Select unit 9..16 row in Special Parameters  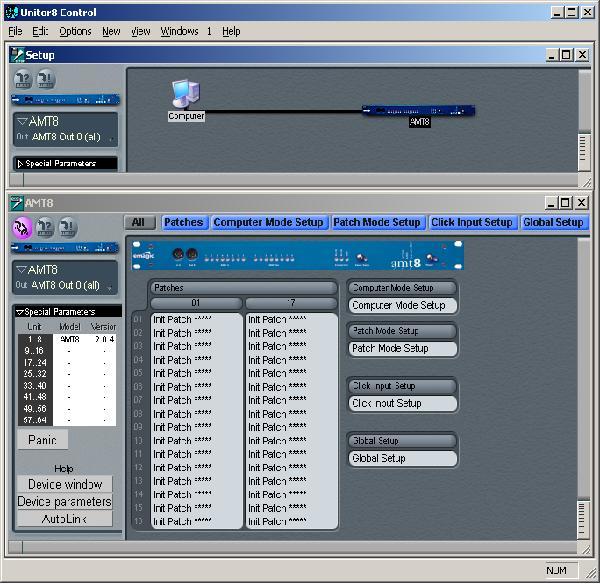coord(67,351)
